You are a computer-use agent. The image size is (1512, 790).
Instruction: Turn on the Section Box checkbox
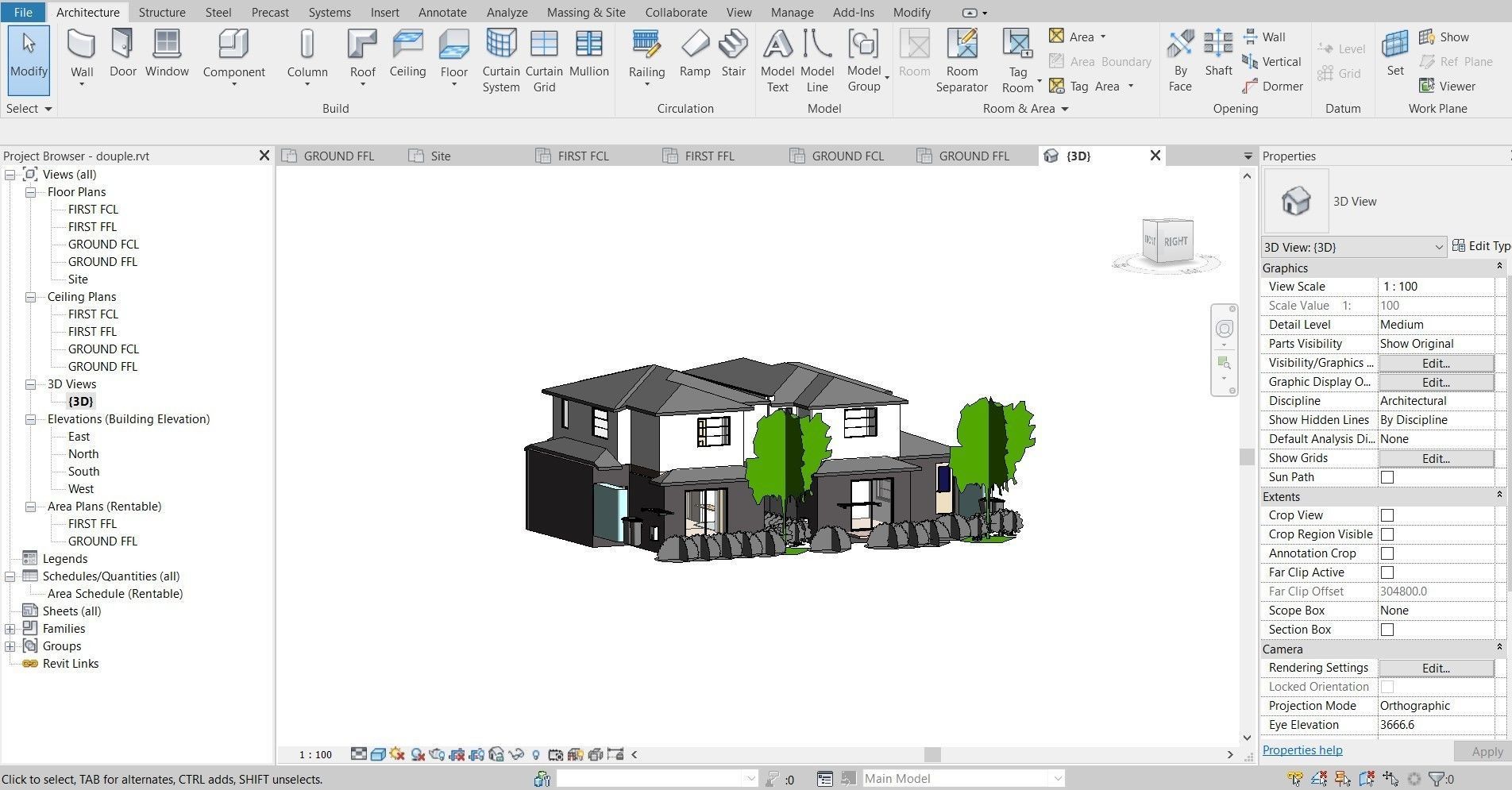(x=1387, y=630)
